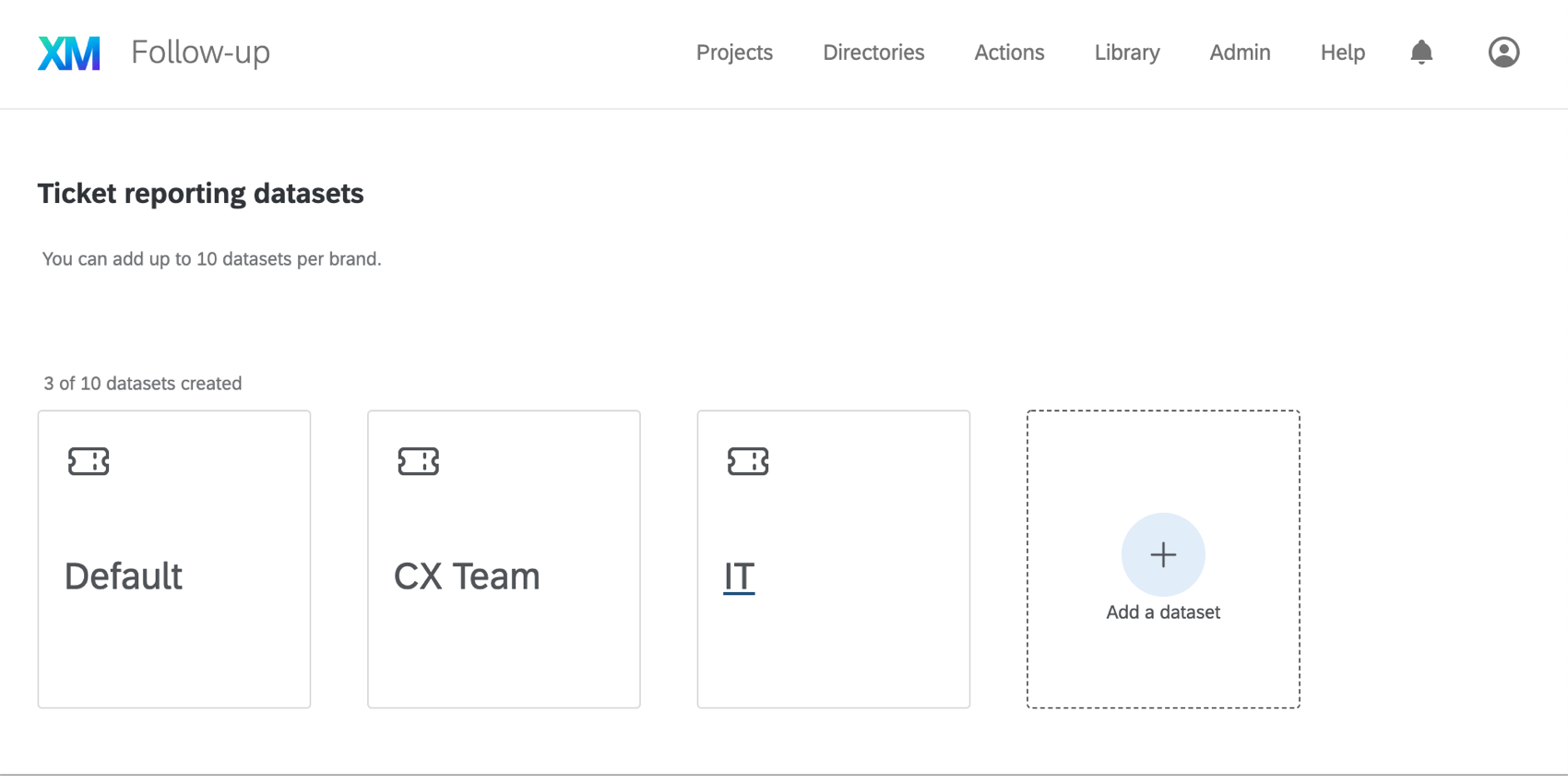This screenshot has height=784, width=1568.
Task: Click 'You can add up to 10 datasets' text
Action: 211,259
